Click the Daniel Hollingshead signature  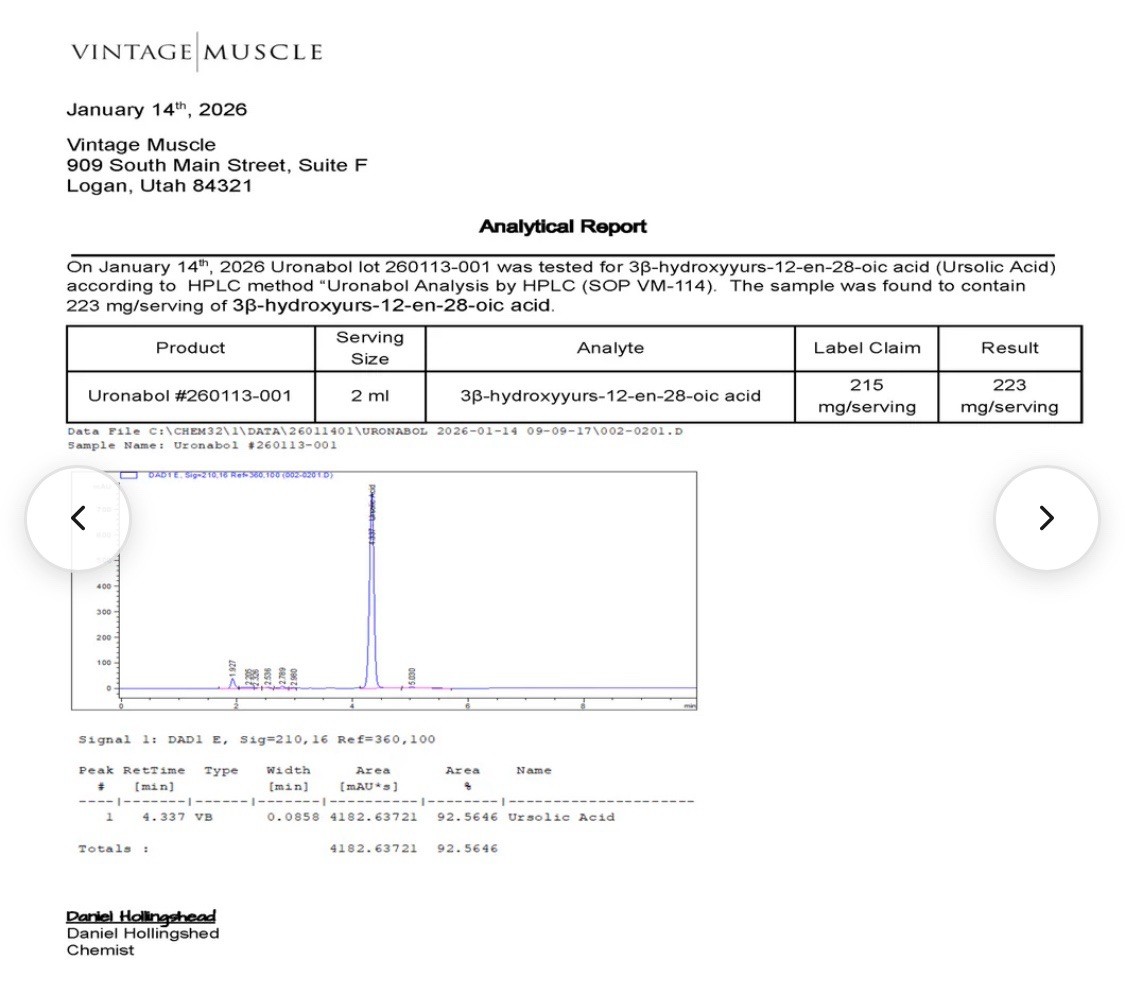point(141,916)
